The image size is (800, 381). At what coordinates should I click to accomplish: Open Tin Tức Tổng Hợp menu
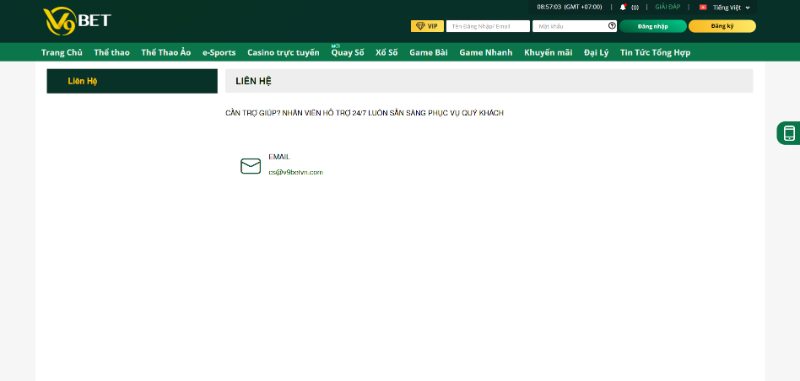point(655,53)
